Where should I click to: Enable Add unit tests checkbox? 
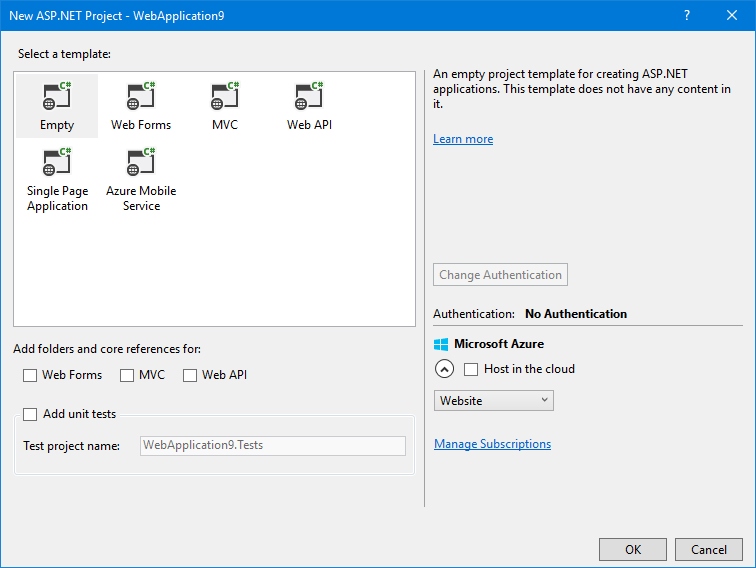30,414
